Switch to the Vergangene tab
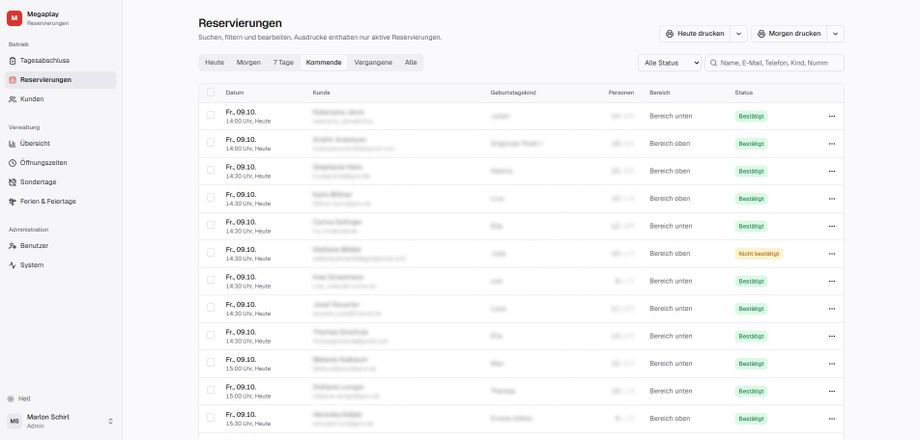Screen dimensions: 920x440 (x=373, y=62)
